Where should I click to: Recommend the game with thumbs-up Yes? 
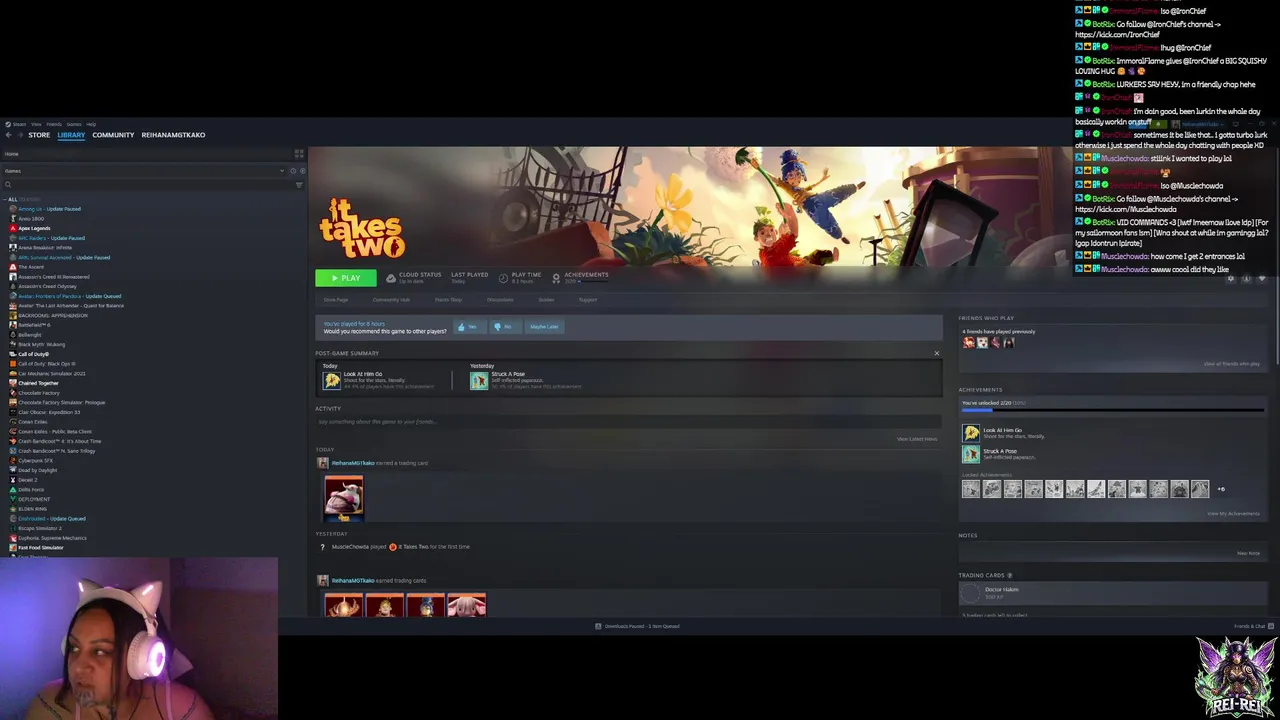point(468,327)
